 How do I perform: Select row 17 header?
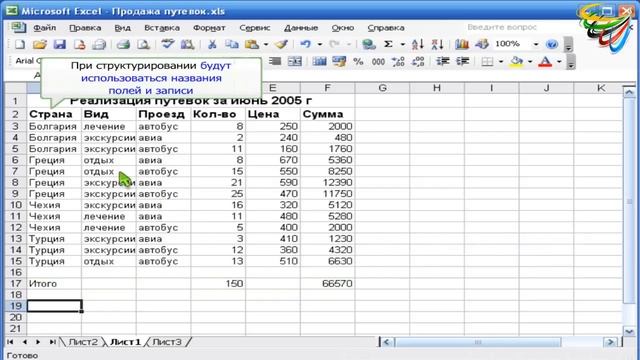pos(15,283)
